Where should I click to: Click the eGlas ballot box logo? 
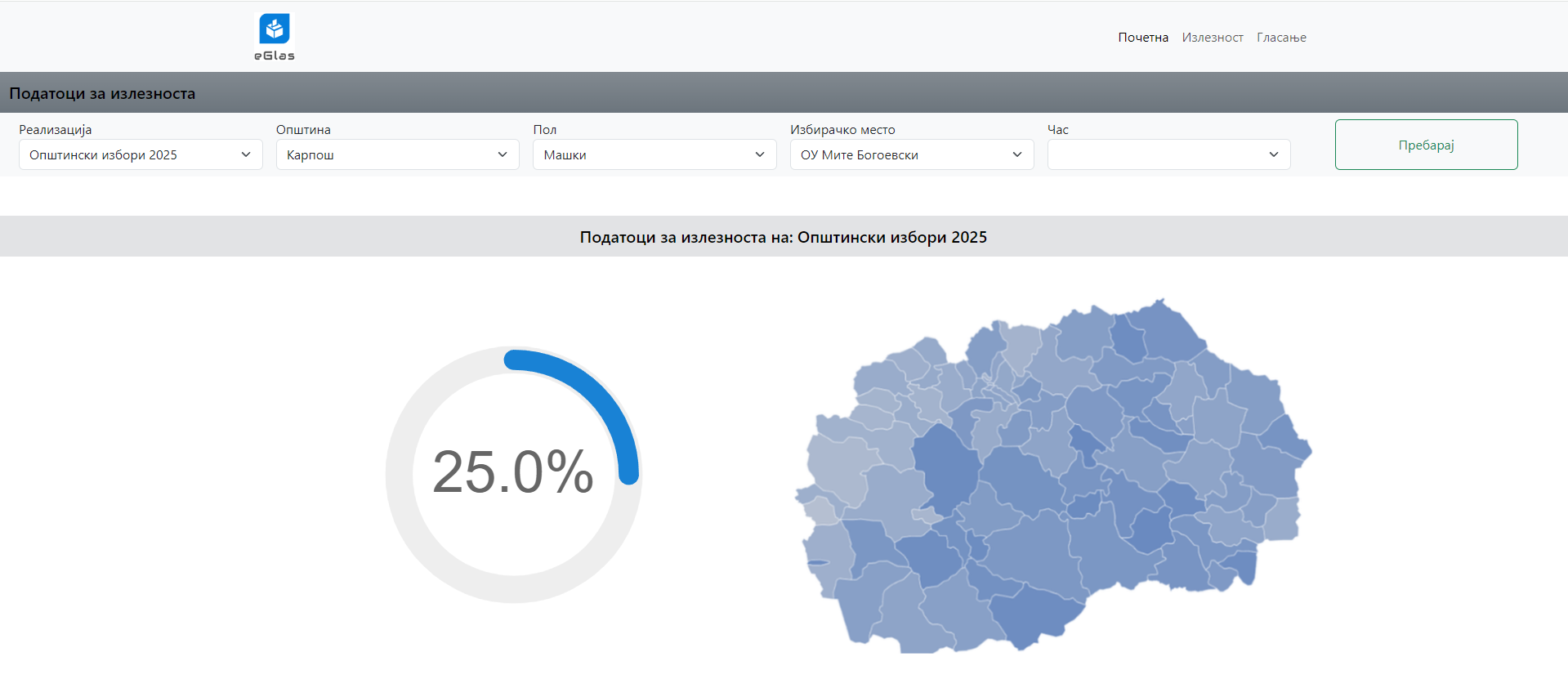(x=274, y=29)
